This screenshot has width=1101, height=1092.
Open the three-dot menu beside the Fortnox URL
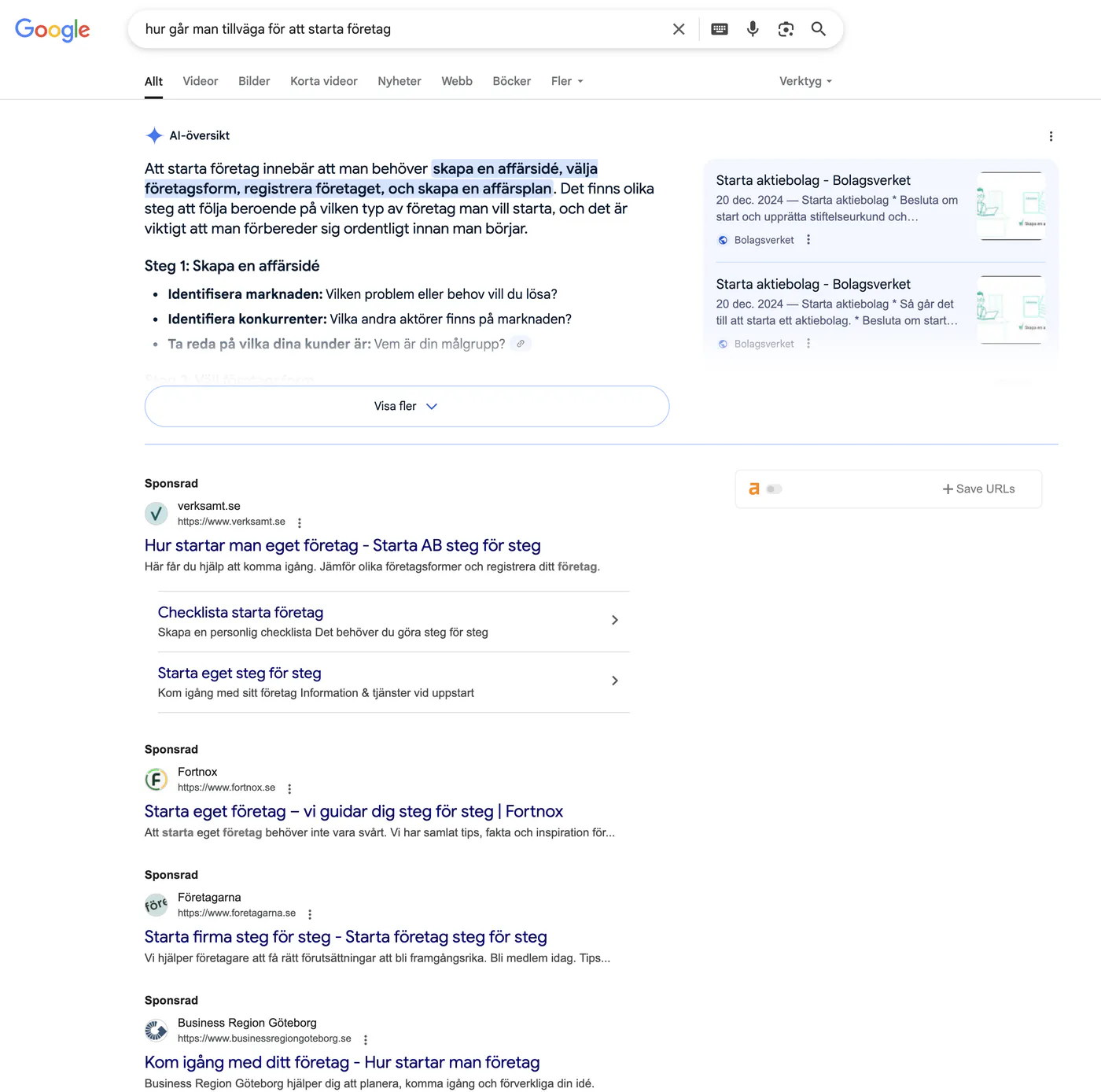[x=289, y=788]
